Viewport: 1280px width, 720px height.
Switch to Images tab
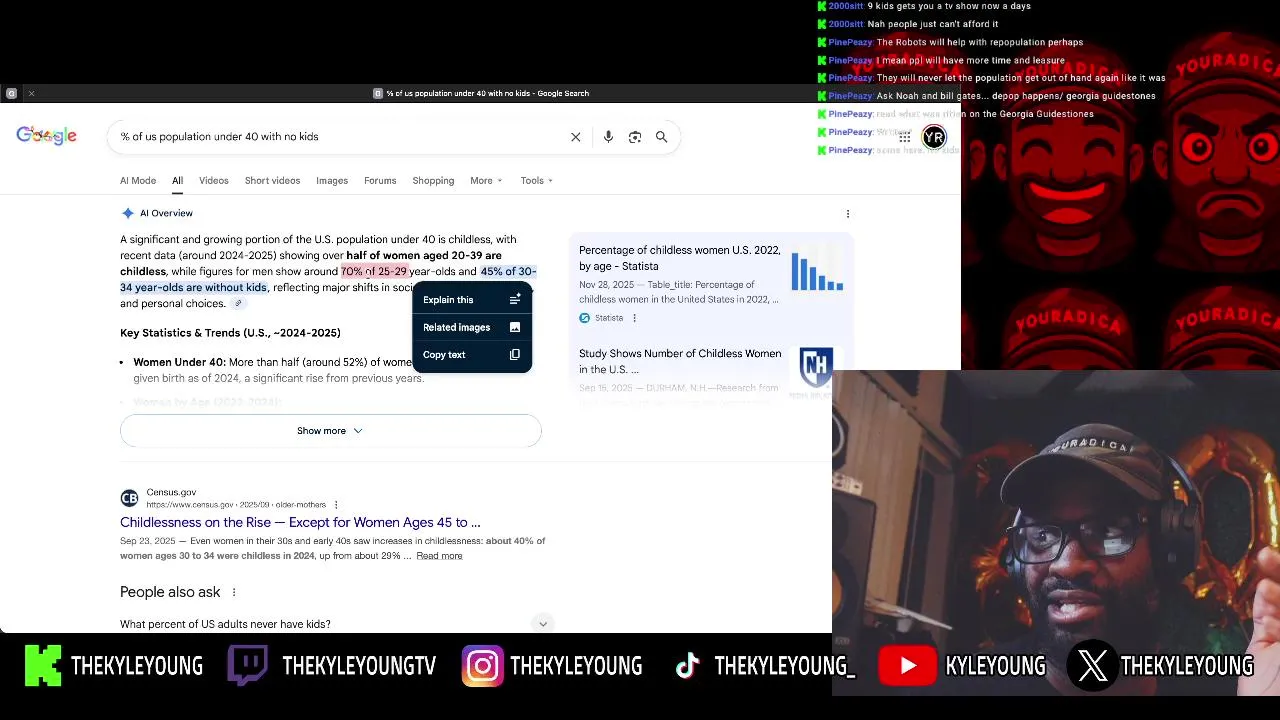[x=332, y=181]
